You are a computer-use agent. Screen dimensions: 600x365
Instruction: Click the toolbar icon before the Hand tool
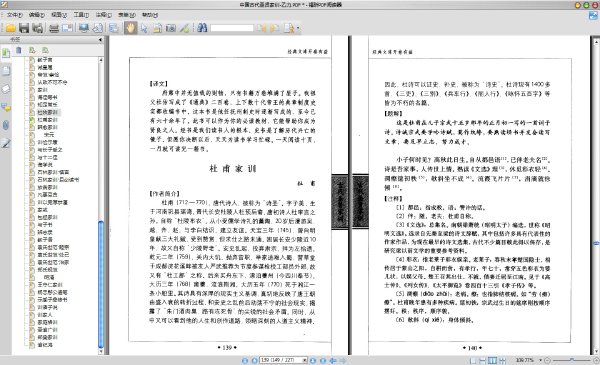tap(113, 28)
